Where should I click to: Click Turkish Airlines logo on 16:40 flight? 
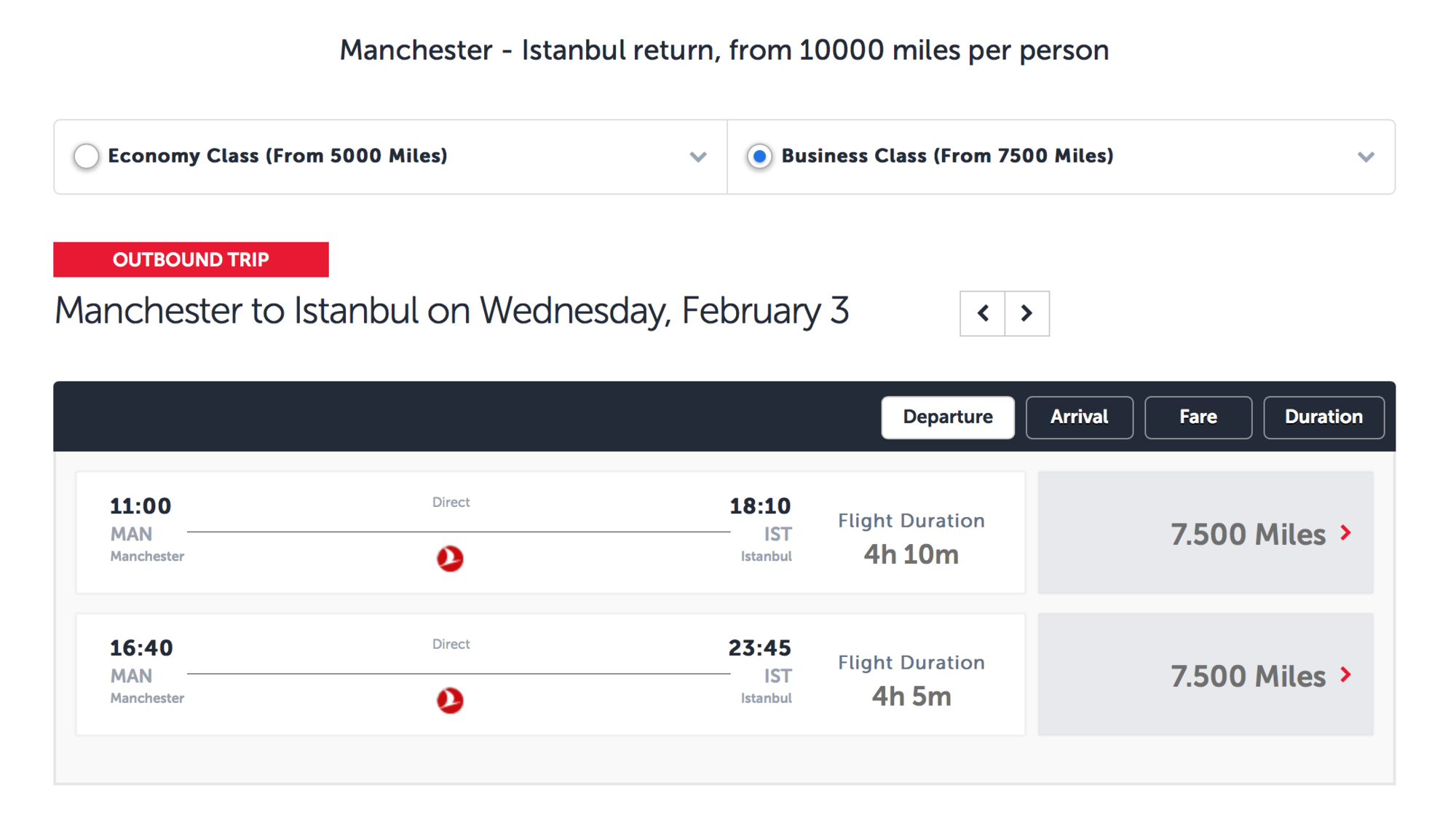tap(450, 701)
